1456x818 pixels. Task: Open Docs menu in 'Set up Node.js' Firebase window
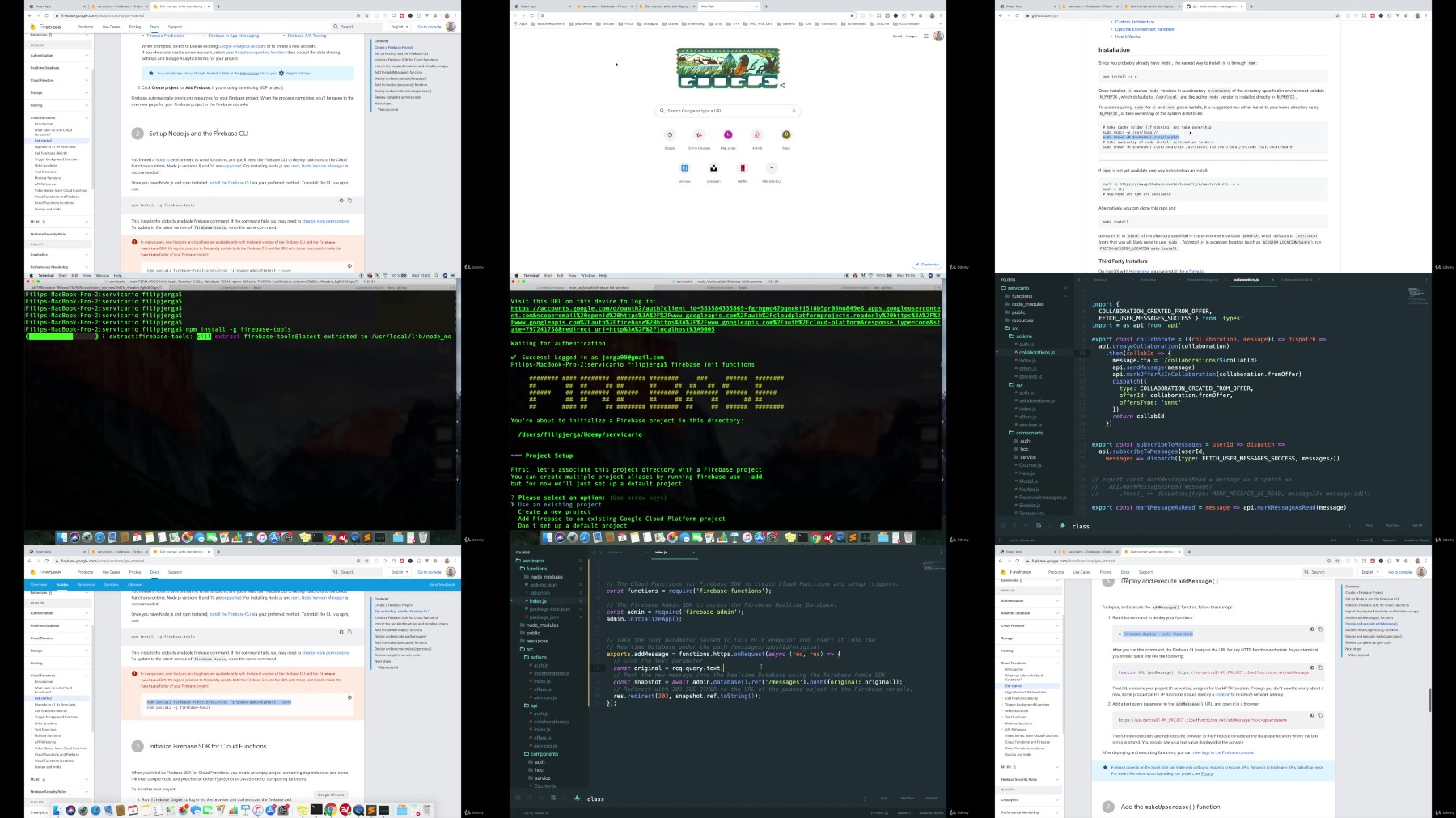coord(154,27)
